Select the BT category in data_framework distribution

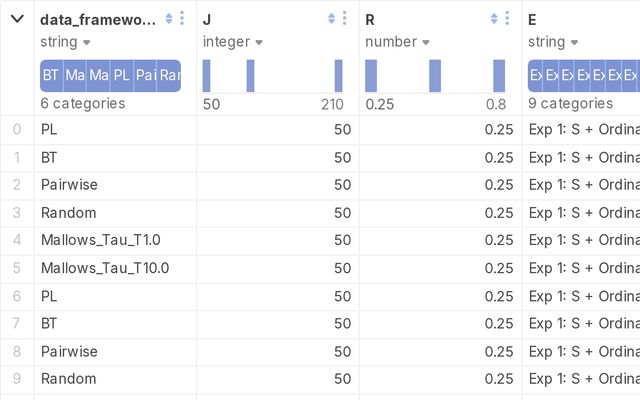tap(50, 76)
